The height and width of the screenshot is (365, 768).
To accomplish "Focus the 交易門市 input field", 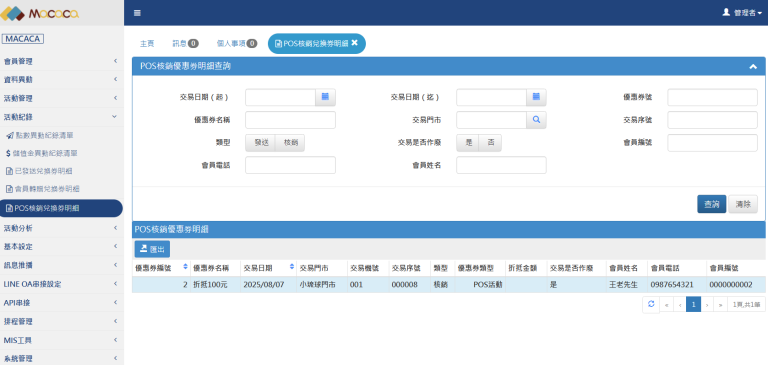I will click(x=491, y=120).
